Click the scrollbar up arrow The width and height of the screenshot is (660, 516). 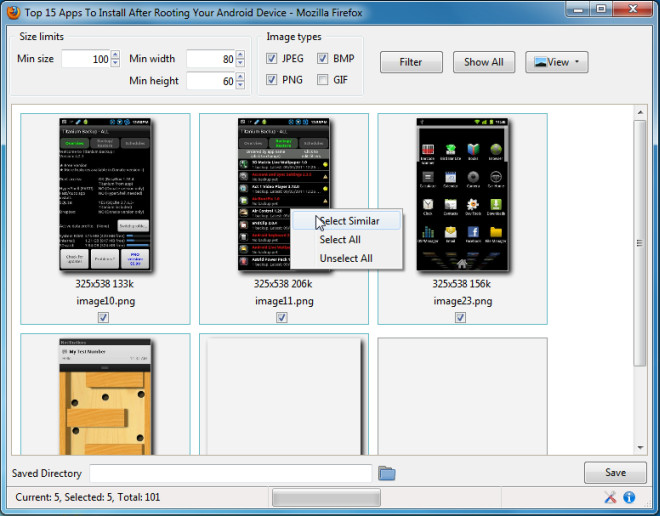(640, 112)
